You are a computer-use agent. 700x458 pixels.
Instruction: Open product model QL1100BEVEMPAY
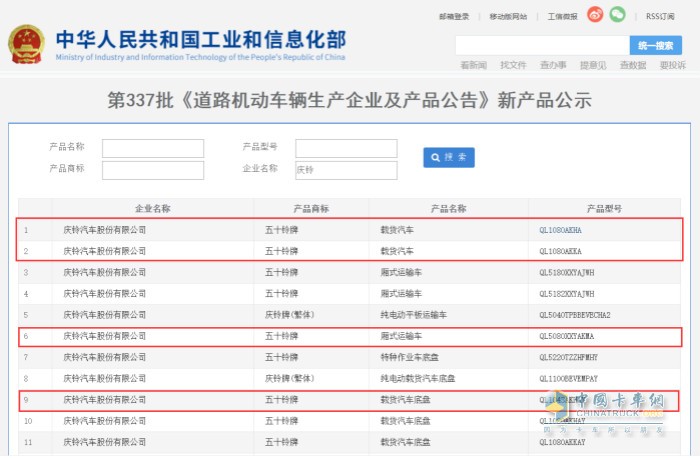568,379
